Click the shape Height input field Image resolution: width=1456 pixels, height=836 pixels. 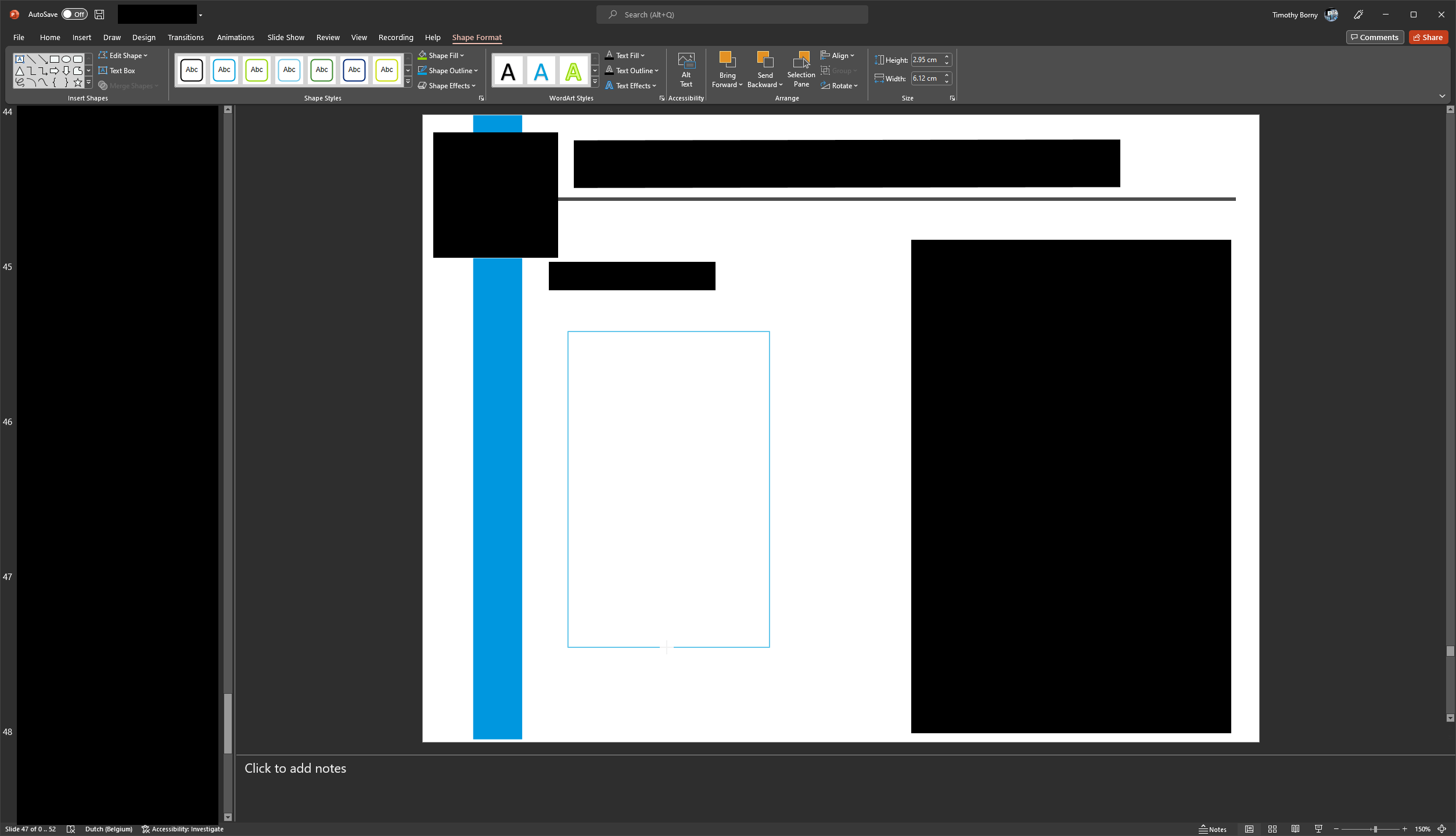(x=926, y=60)
